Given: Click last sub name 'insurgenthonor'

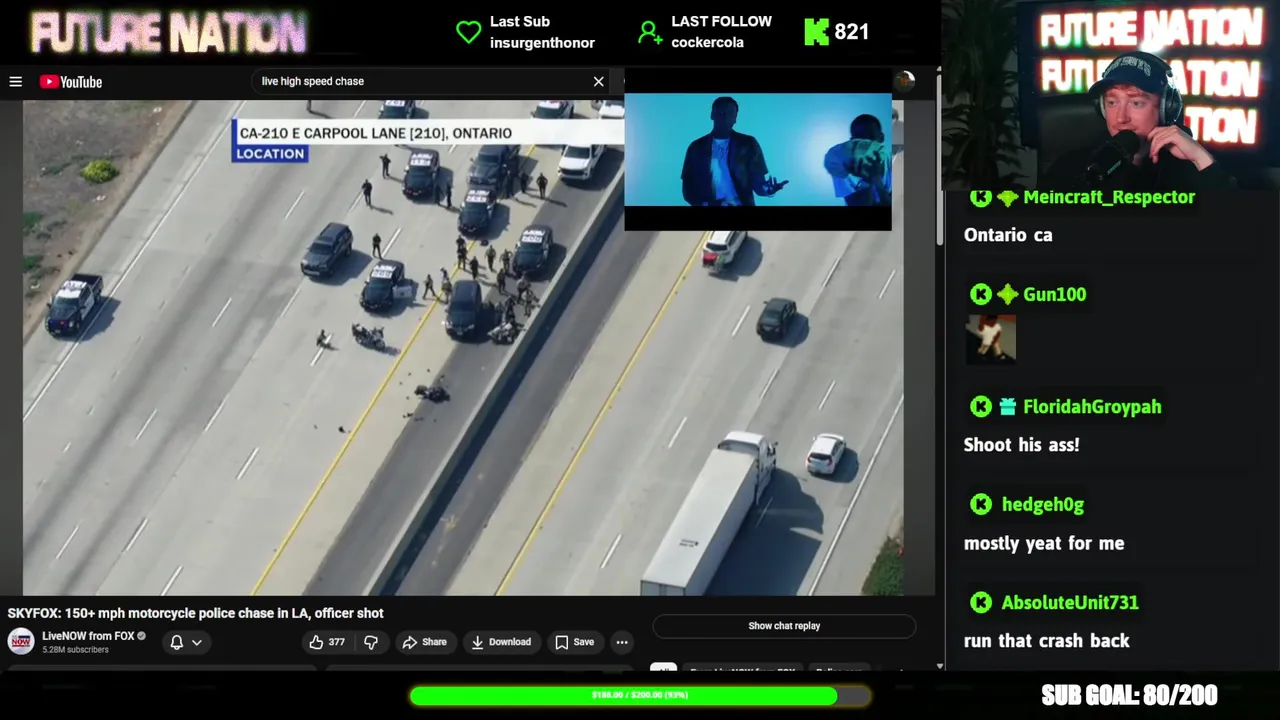Looking at the screenshot, I should 542,43.
